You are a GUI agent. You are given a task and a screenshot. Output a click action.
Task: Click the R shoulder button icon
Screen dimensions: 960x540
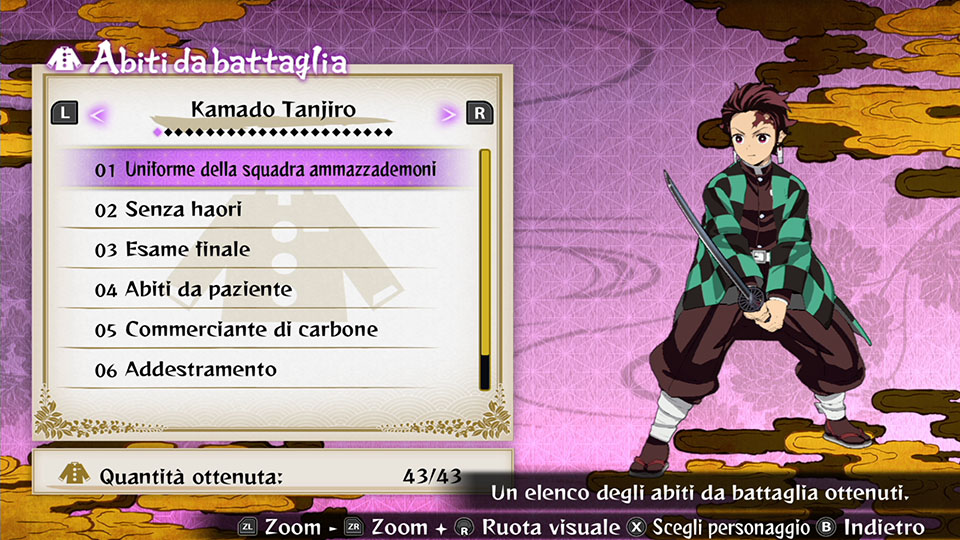(479, 113)
